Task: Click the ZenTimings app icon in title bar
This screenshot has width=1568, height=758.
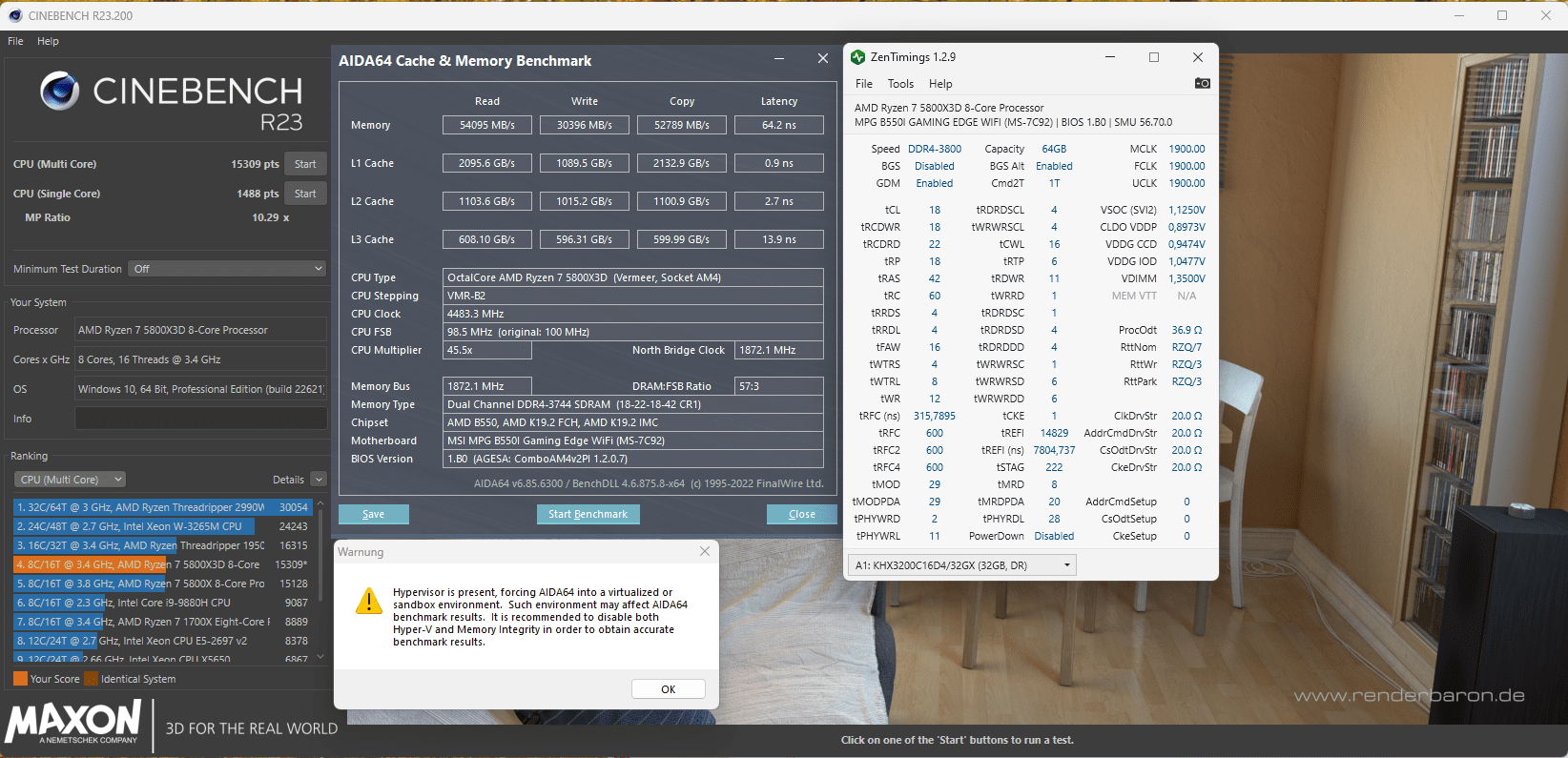Action: click(858, 57)
